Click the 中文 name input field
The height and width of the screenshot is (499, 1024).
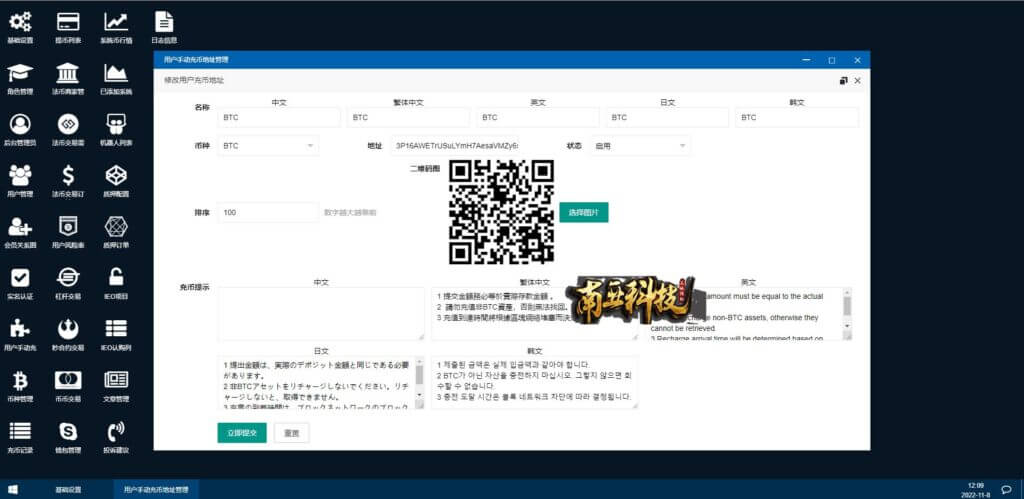tap(279, 118)
